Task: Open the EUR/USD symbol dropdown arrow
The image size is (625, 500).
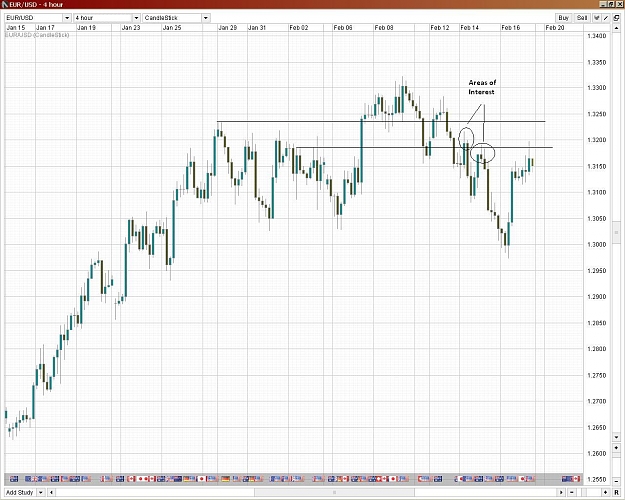Action: coord(67,18)
